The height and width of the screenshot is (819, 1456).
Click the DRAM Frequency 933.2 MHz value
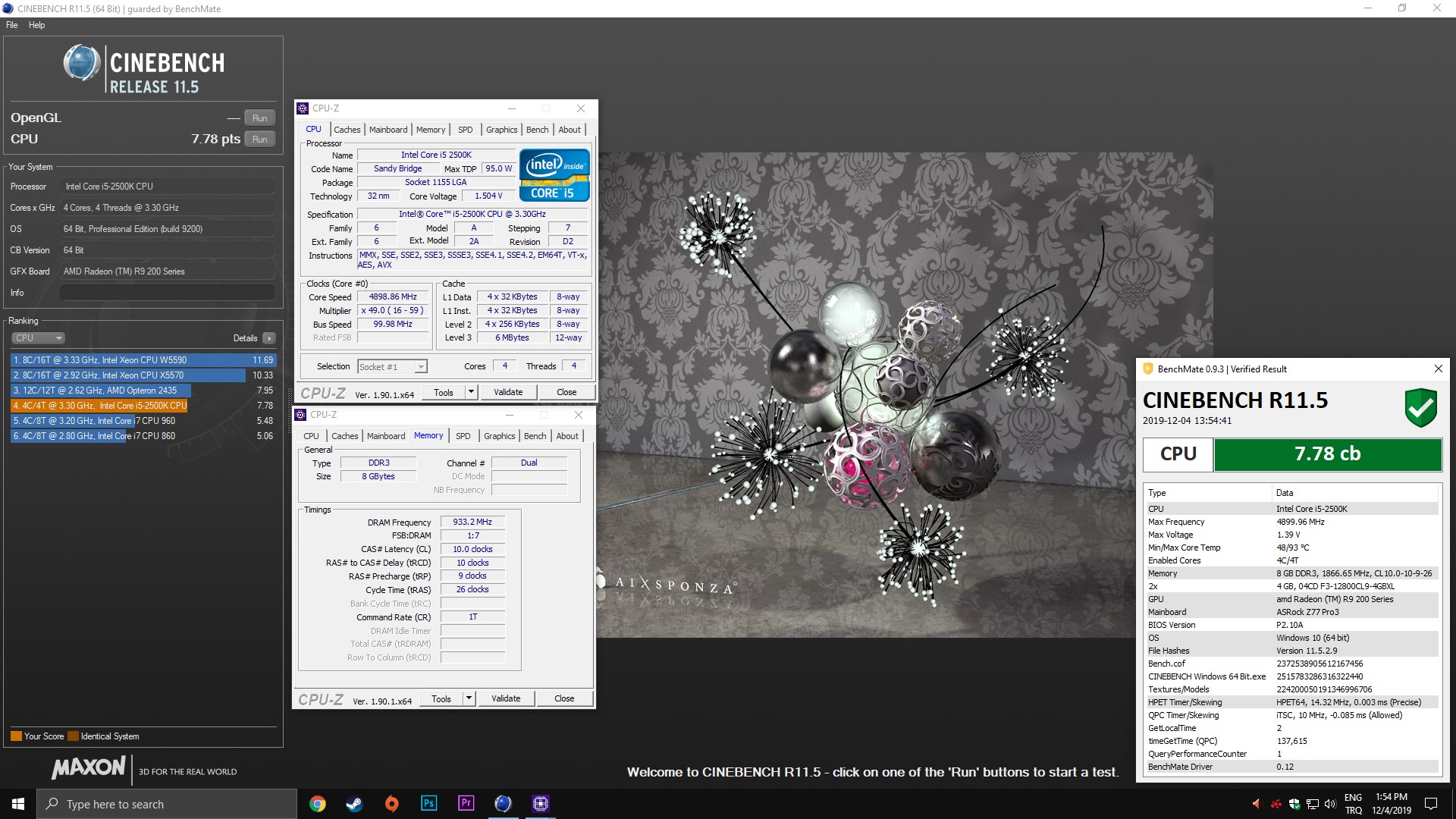click(472, 522)
